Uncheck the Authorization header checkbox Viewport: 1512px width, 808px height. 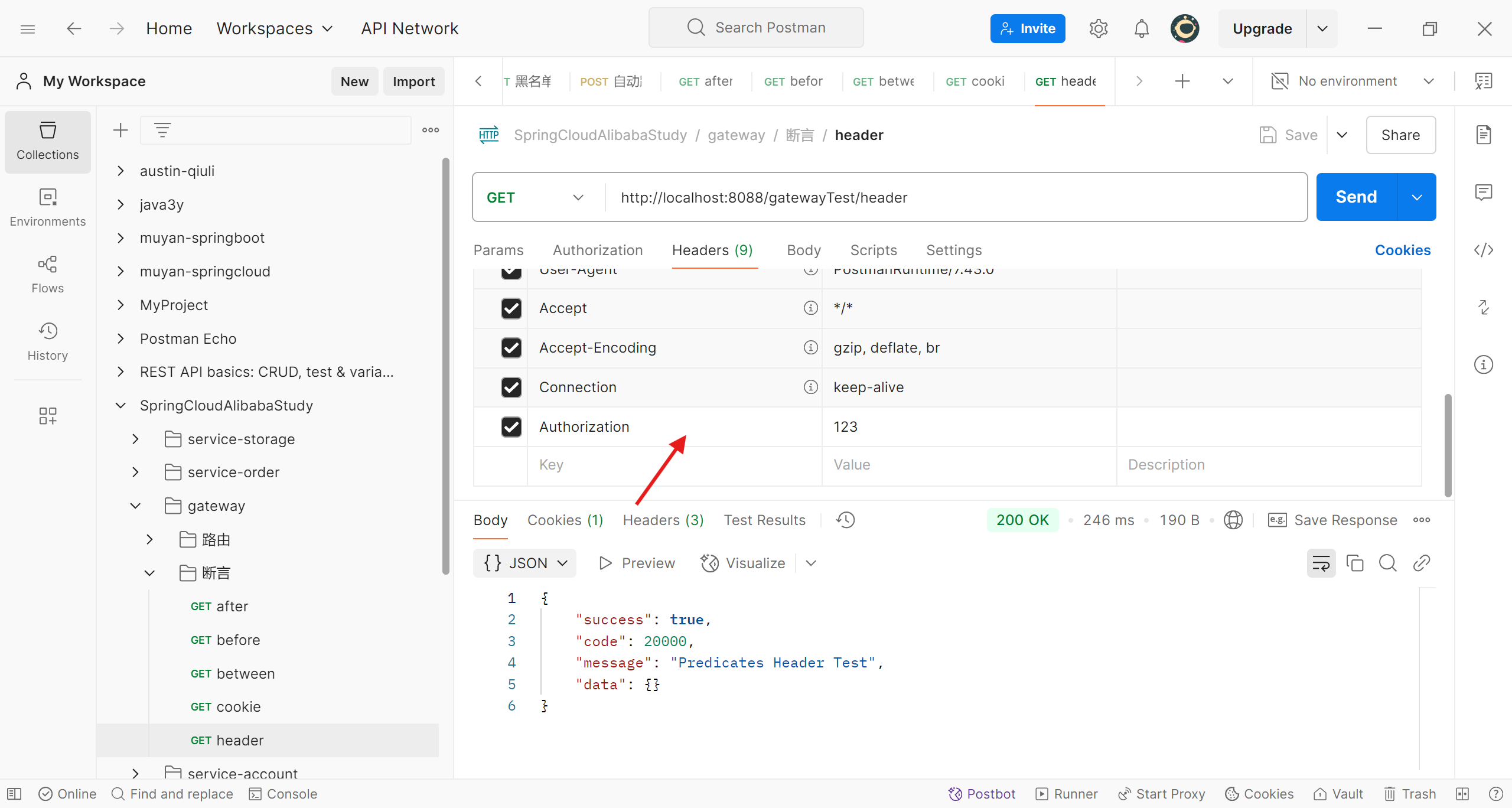(511, 426)
